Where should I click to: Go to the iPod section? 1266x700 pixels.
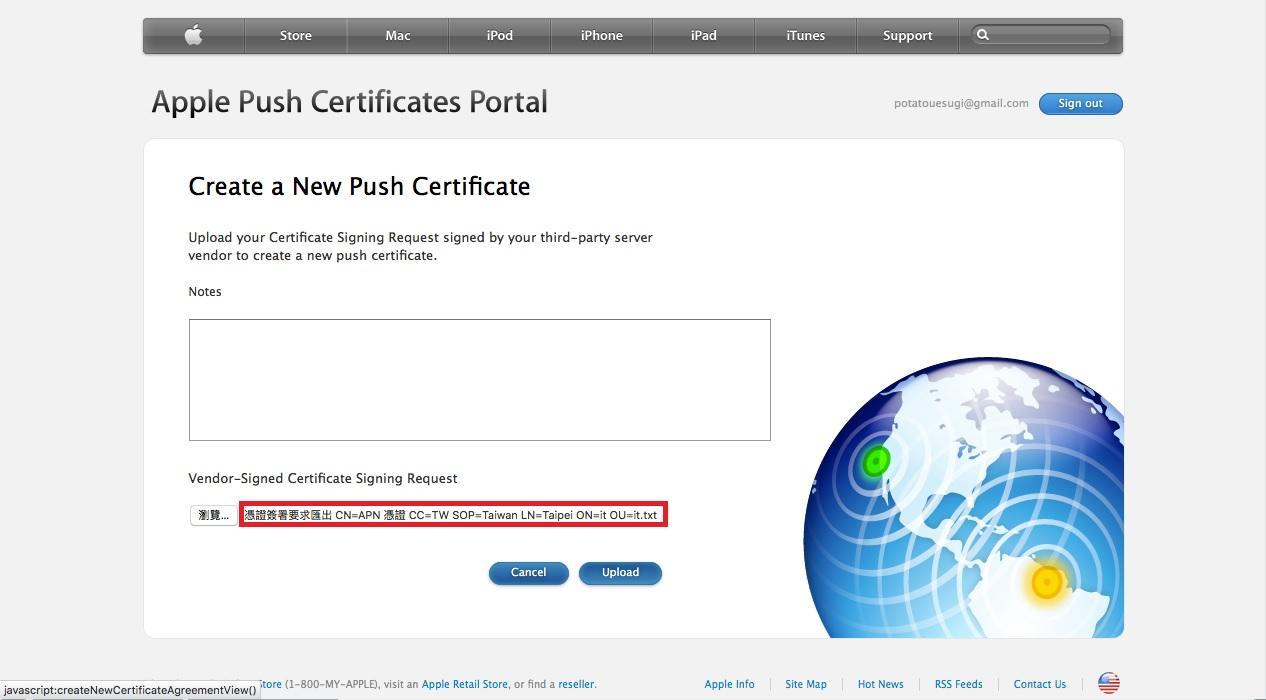[500, 35]
